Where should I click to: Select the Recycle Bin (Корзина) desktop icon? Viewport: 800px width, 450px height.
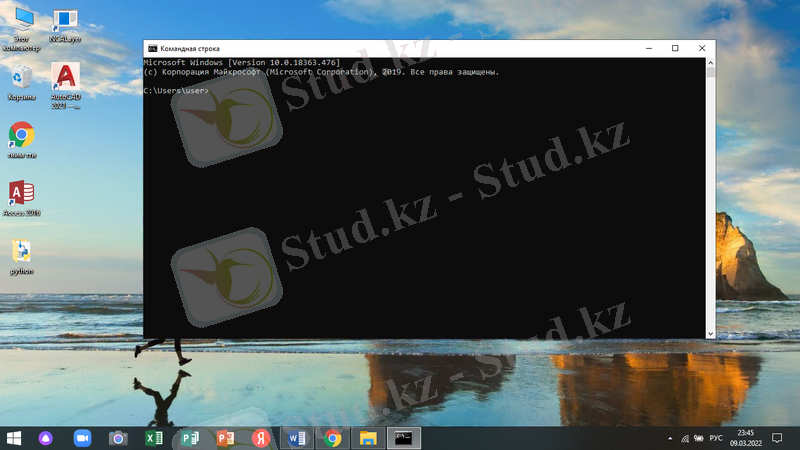(x=21, y=83)
